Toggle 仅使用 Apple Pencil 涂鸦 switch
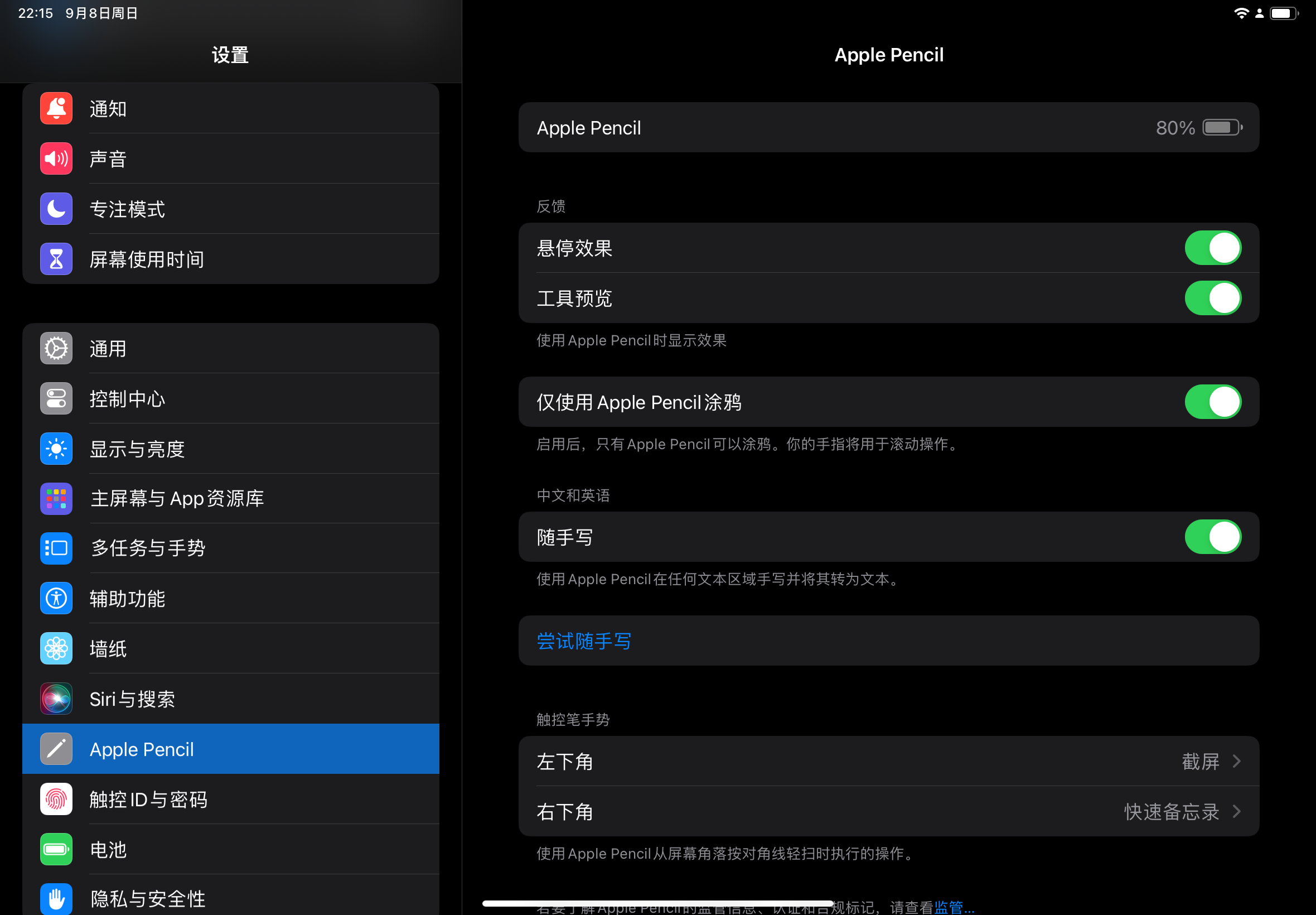This screenshot has height=915, width=1316. 1212,402
